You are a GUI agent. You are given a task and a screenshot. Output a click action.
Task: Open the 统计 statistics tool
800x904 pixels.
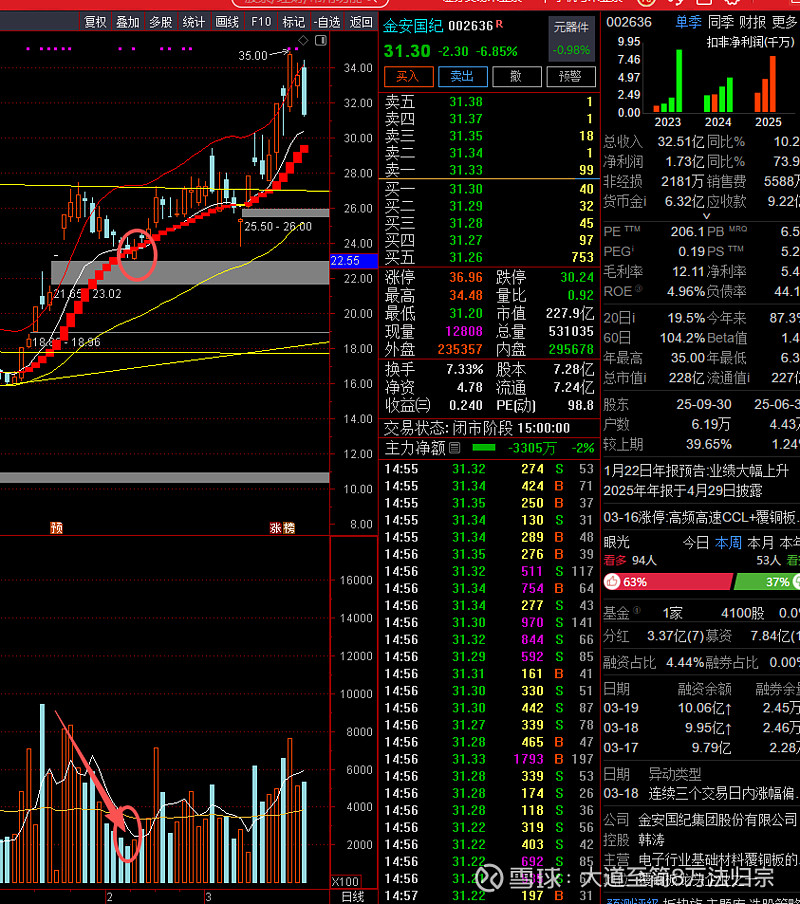pyautogui.click(x=194, y=22)
